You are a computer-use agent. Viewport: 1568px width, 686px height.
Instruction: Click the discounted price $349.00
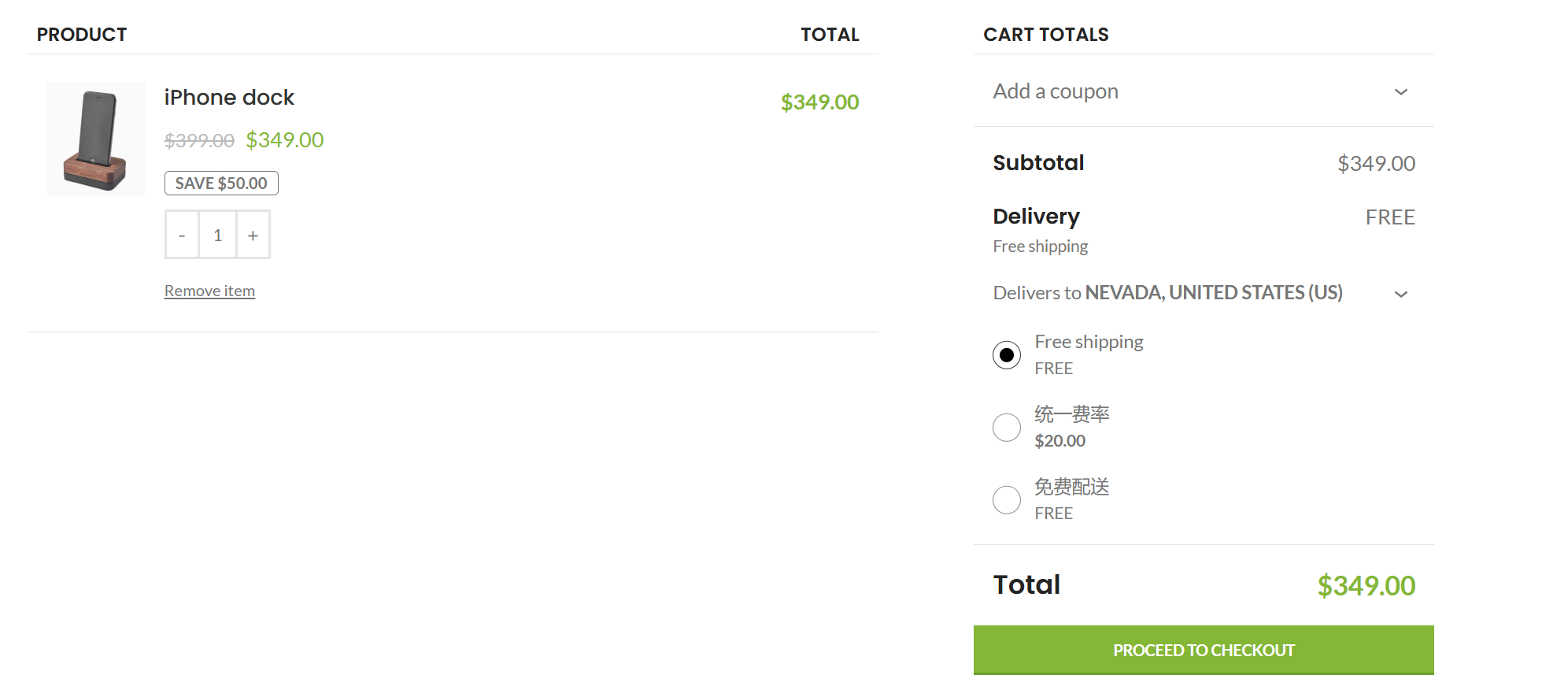[x=284, y=139]
